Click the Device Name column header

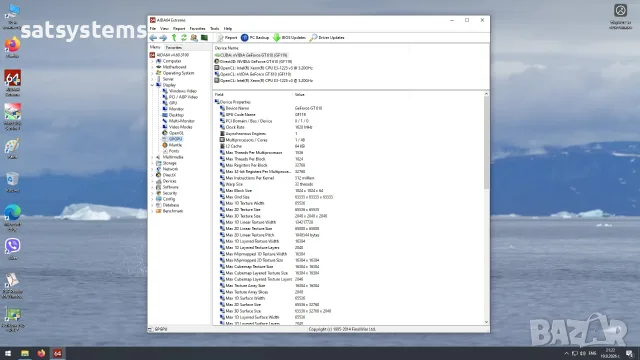pyautogui.click(x=227, y=48)
